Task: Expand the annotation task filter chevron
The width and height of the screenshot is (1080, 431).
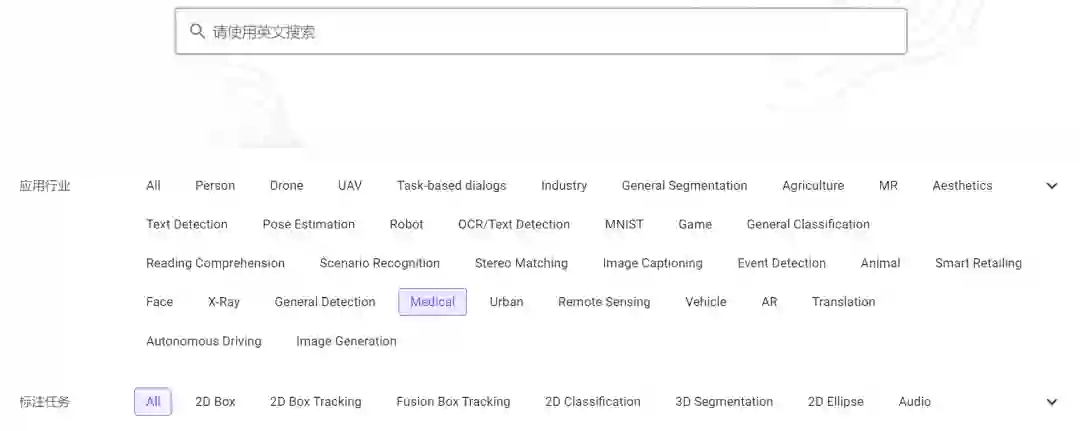Action: coord(1051,402)
